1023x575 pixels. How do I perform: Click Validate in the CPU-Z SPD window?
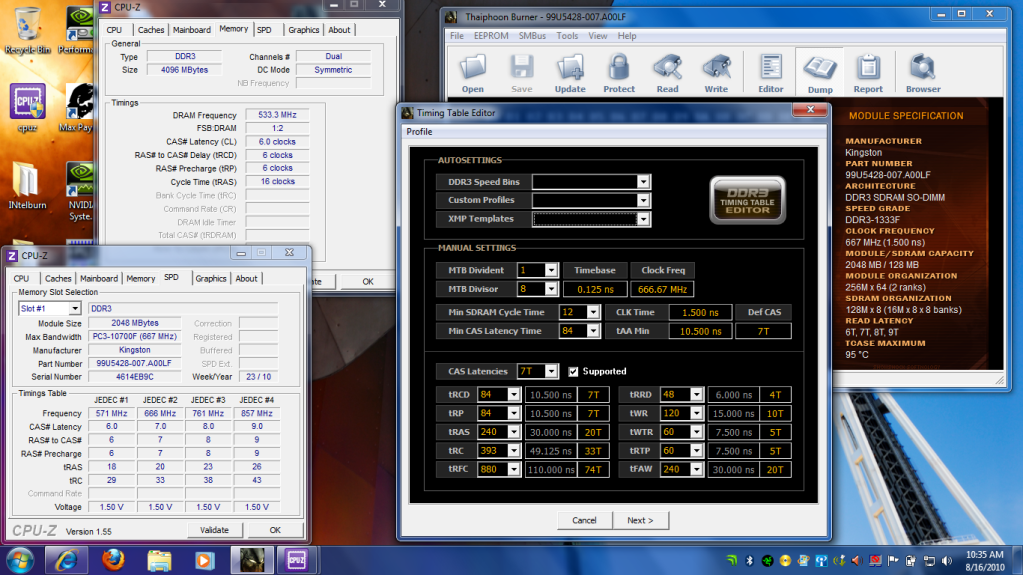pyautogui.click(x=214, y=531)
